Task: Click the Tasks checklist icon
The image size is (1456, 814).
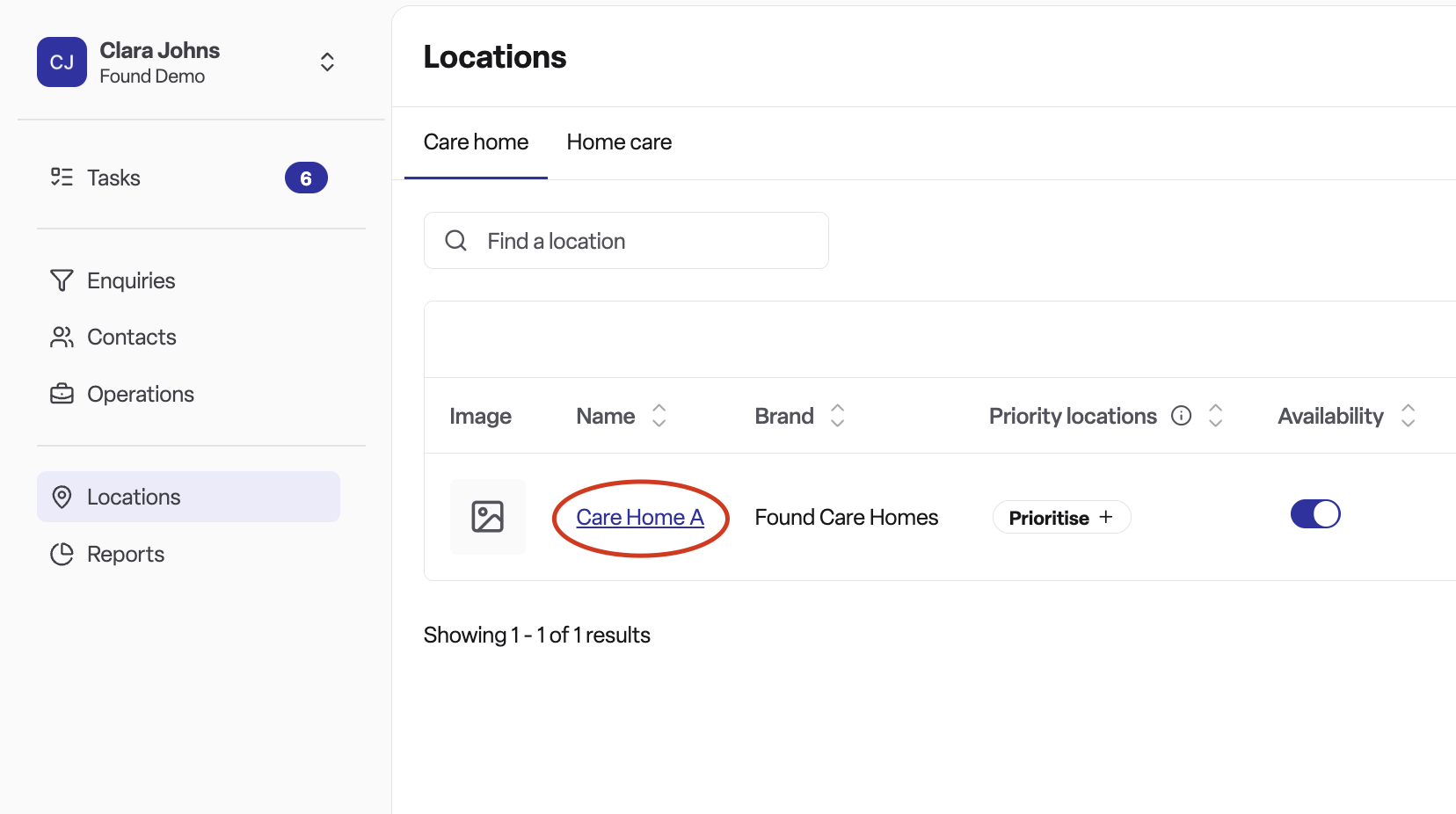Action: click(62, 178)
